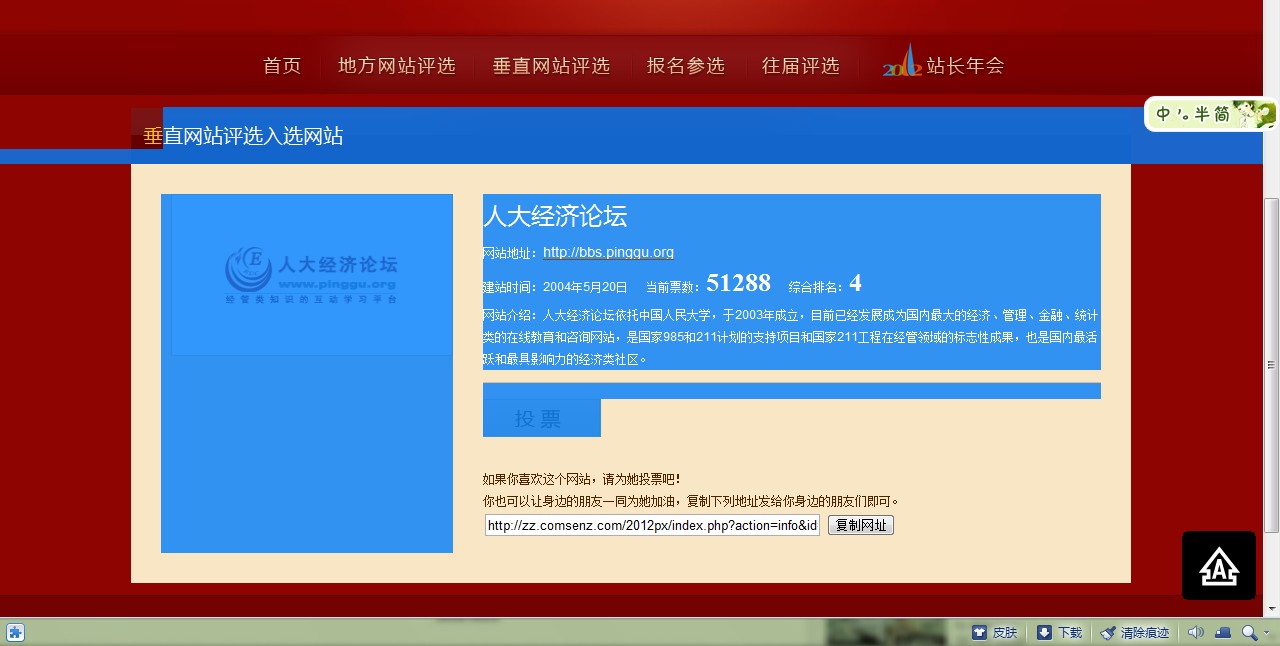Toggle 半 half-width mode in IME bar
This screenshot has height=646, width=1280.
pyautogui.click(x=1201, y=115)
